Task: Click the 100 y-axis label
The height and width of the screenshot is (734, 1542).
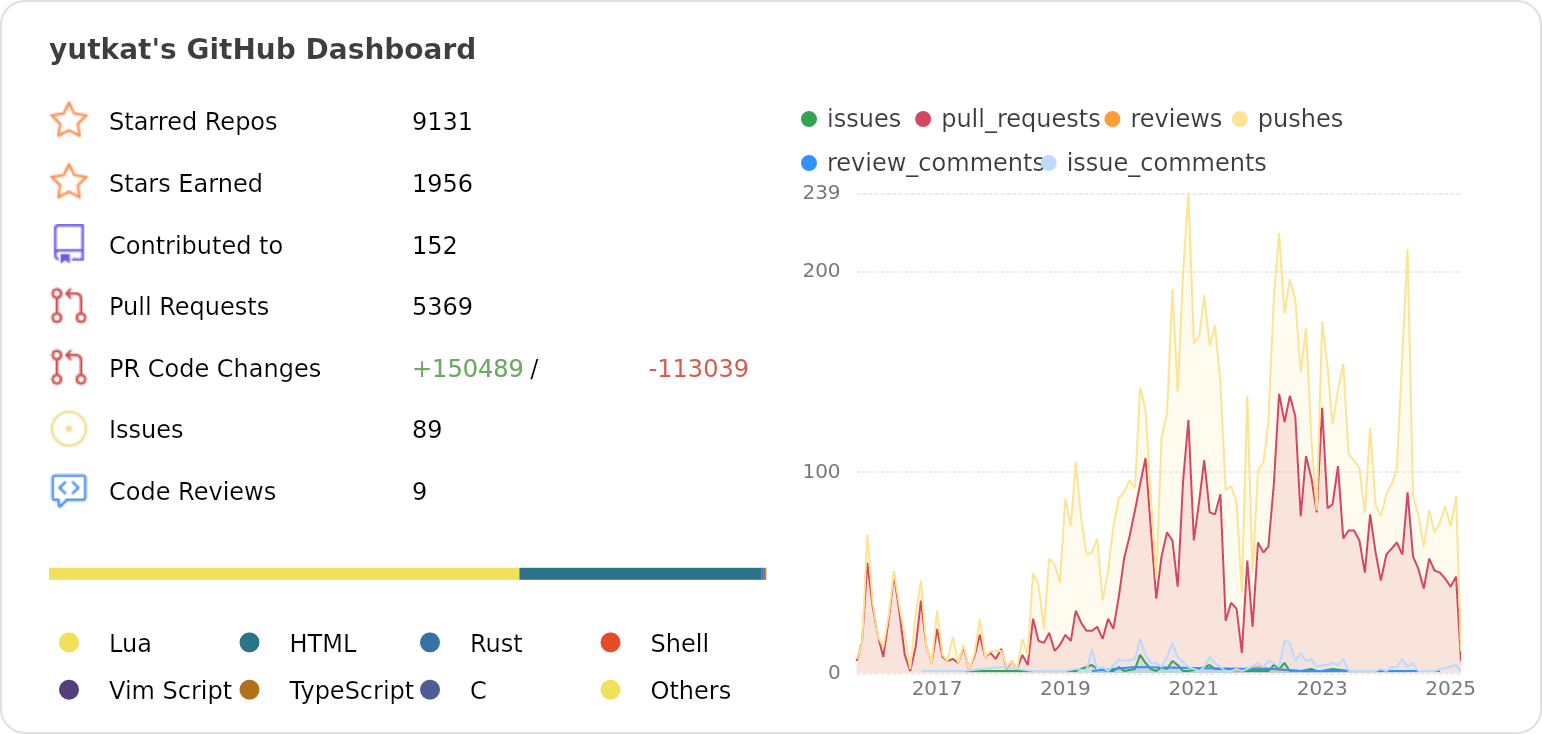Action: click(821, 472)
